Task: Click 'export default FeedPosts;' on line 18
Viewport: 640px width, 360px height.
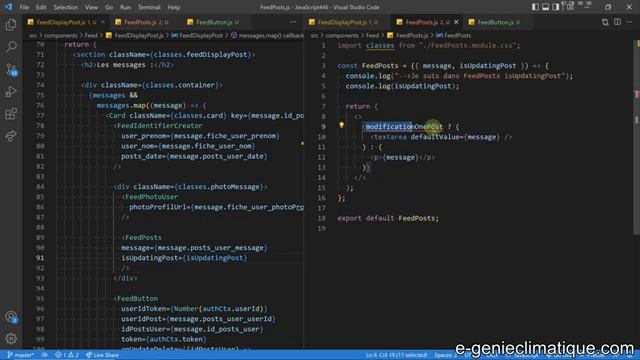Action: tap(388, 218)
